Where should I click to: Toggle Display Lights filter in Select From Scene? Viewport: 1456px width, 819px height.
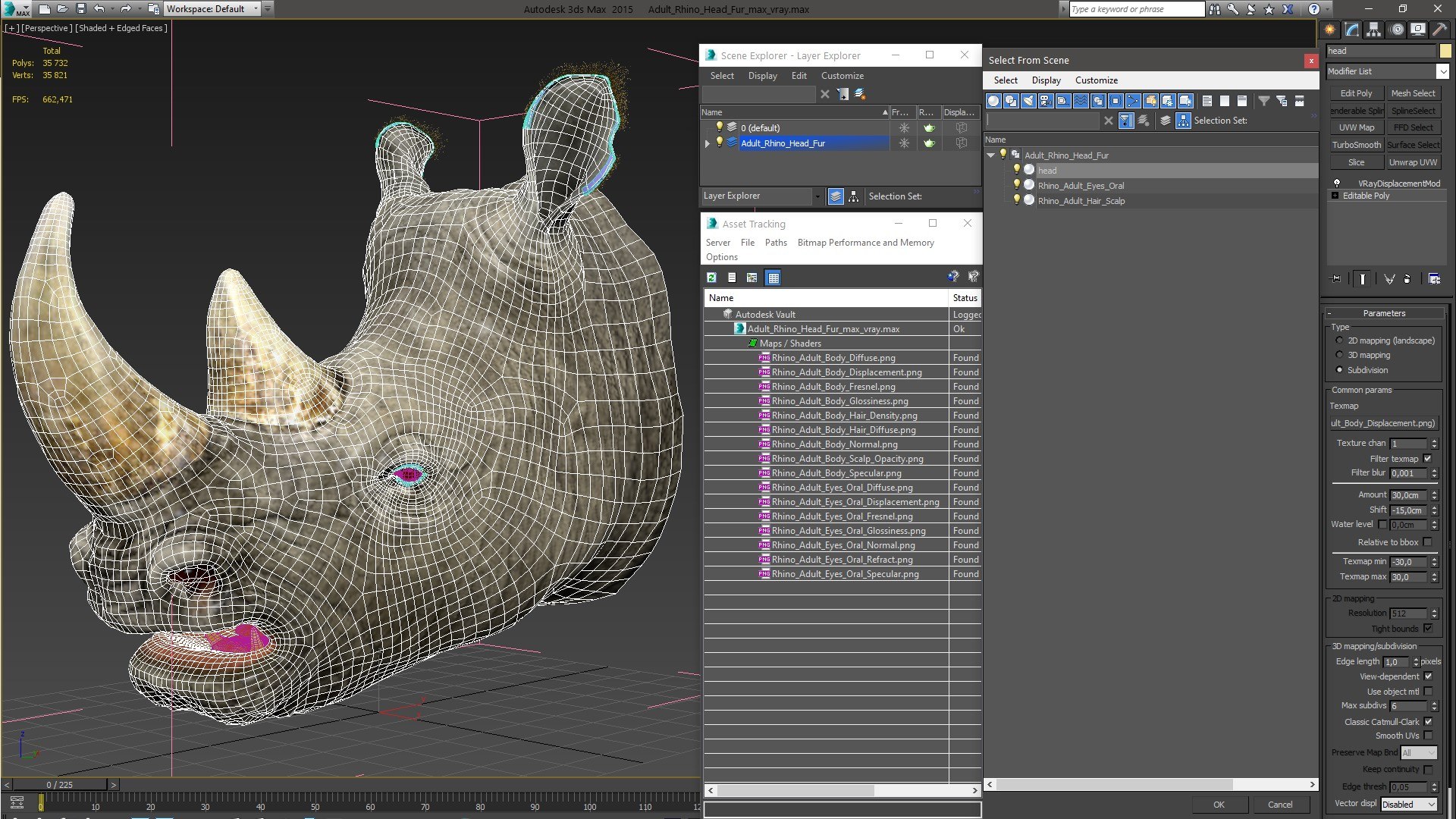1028,101
